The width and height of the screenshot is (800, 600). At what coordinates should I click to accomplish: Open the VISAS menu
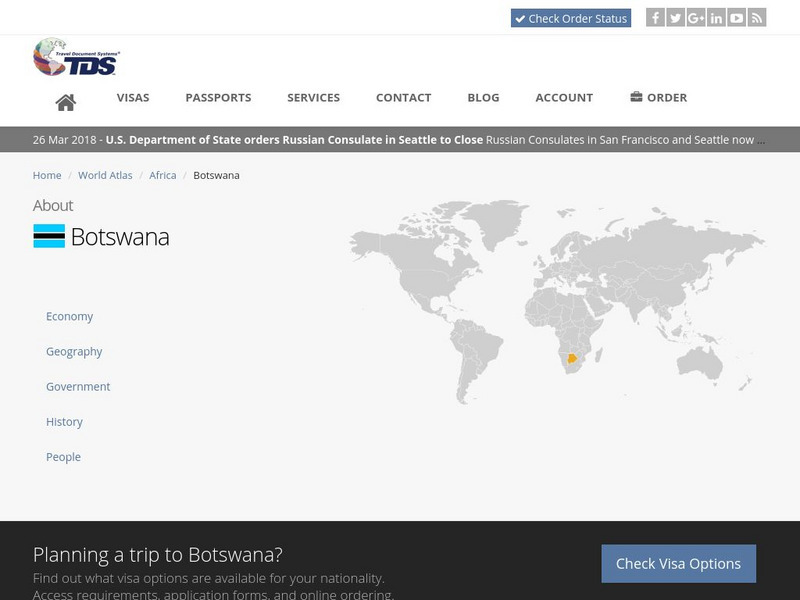click(133, 97)
